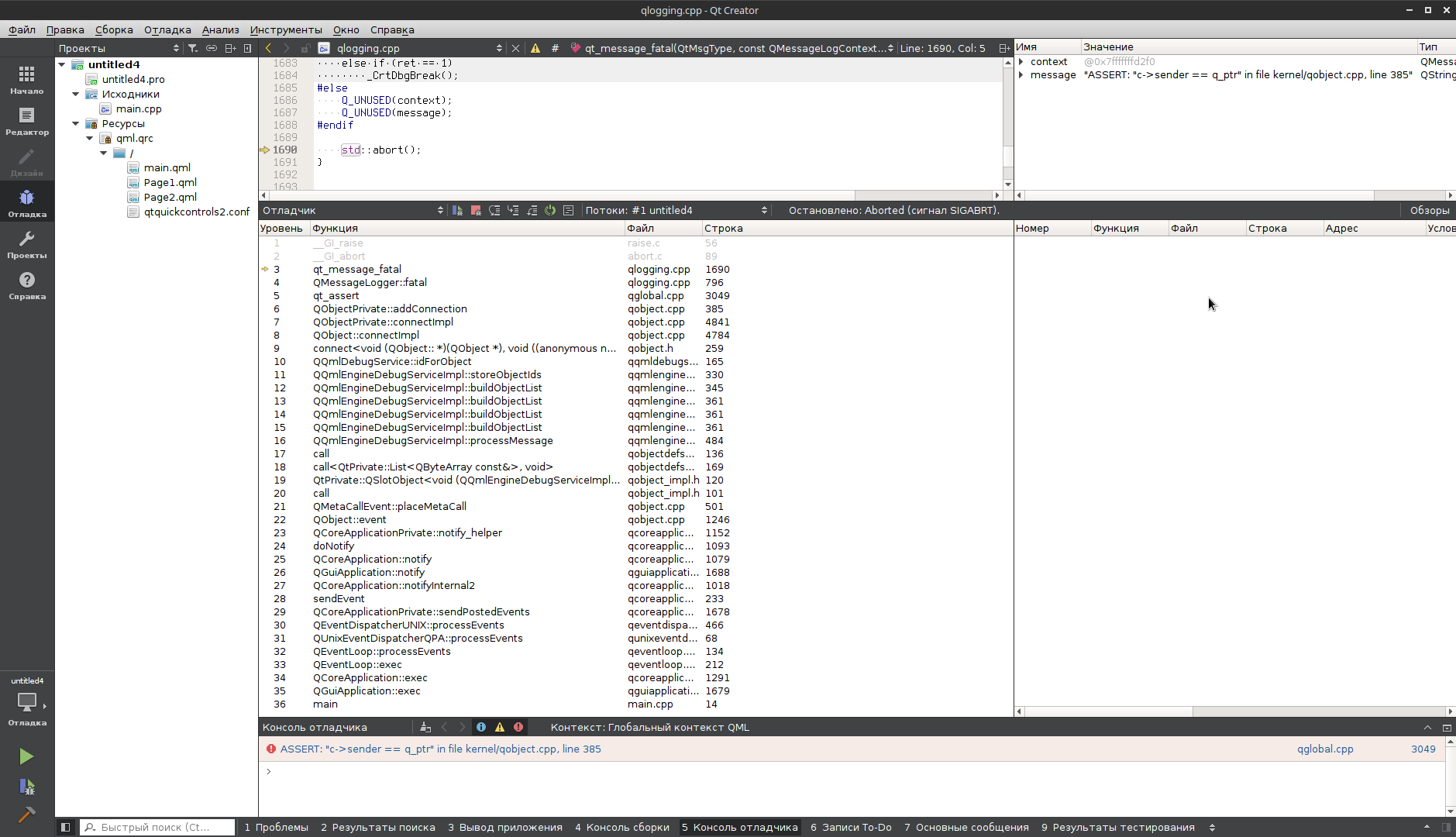The width and height of the screenshot is (1456, 837).
Task: Toggle left sidebar visibility button
Action: tap(66, 827)
